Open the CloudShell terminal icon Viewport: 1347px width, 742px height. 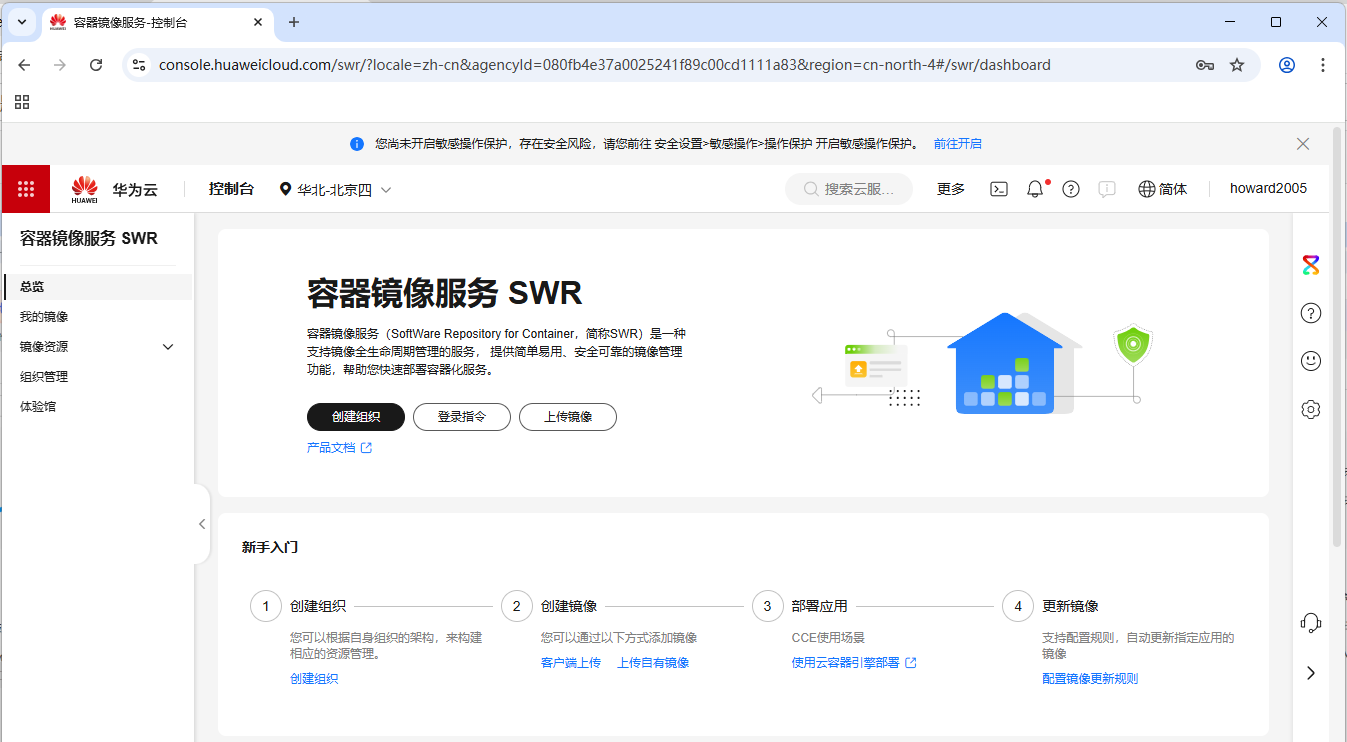[999, 189]
